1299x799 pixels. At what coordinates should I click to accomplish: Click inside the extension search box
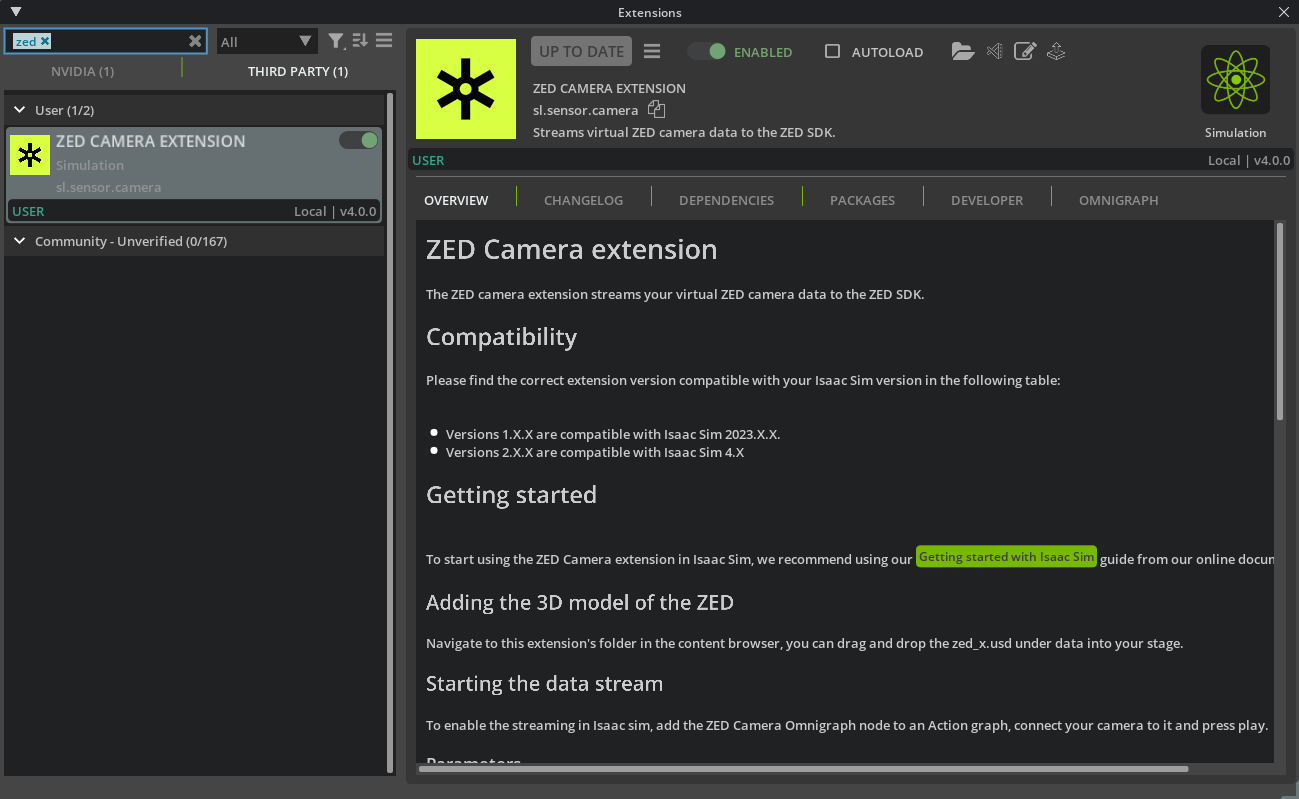tap(105, 41)
